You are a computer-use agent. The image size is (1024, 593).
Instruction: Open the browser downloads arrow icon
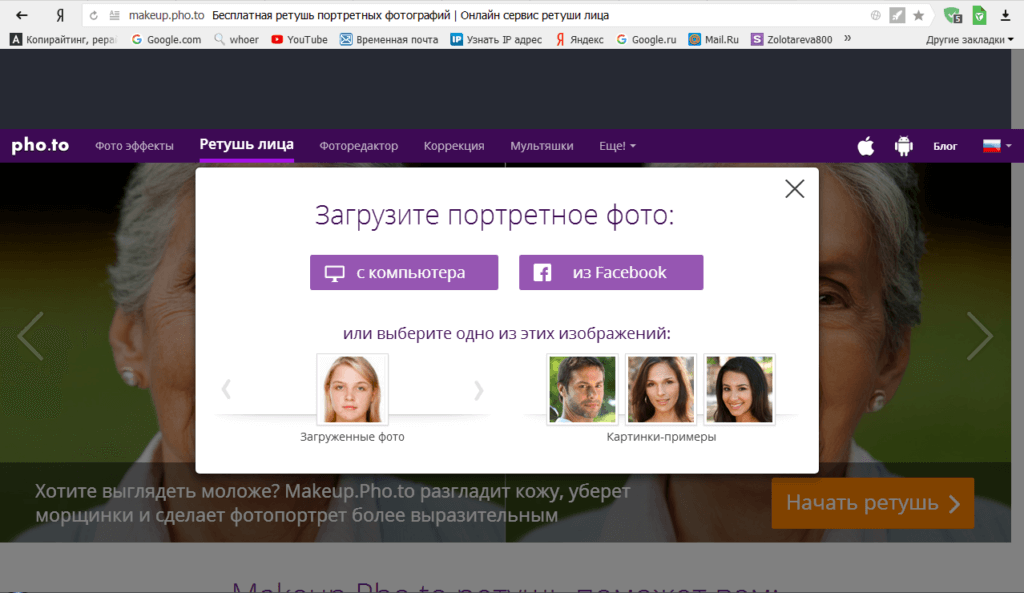pyautogui.click(x=1005, y=16)
